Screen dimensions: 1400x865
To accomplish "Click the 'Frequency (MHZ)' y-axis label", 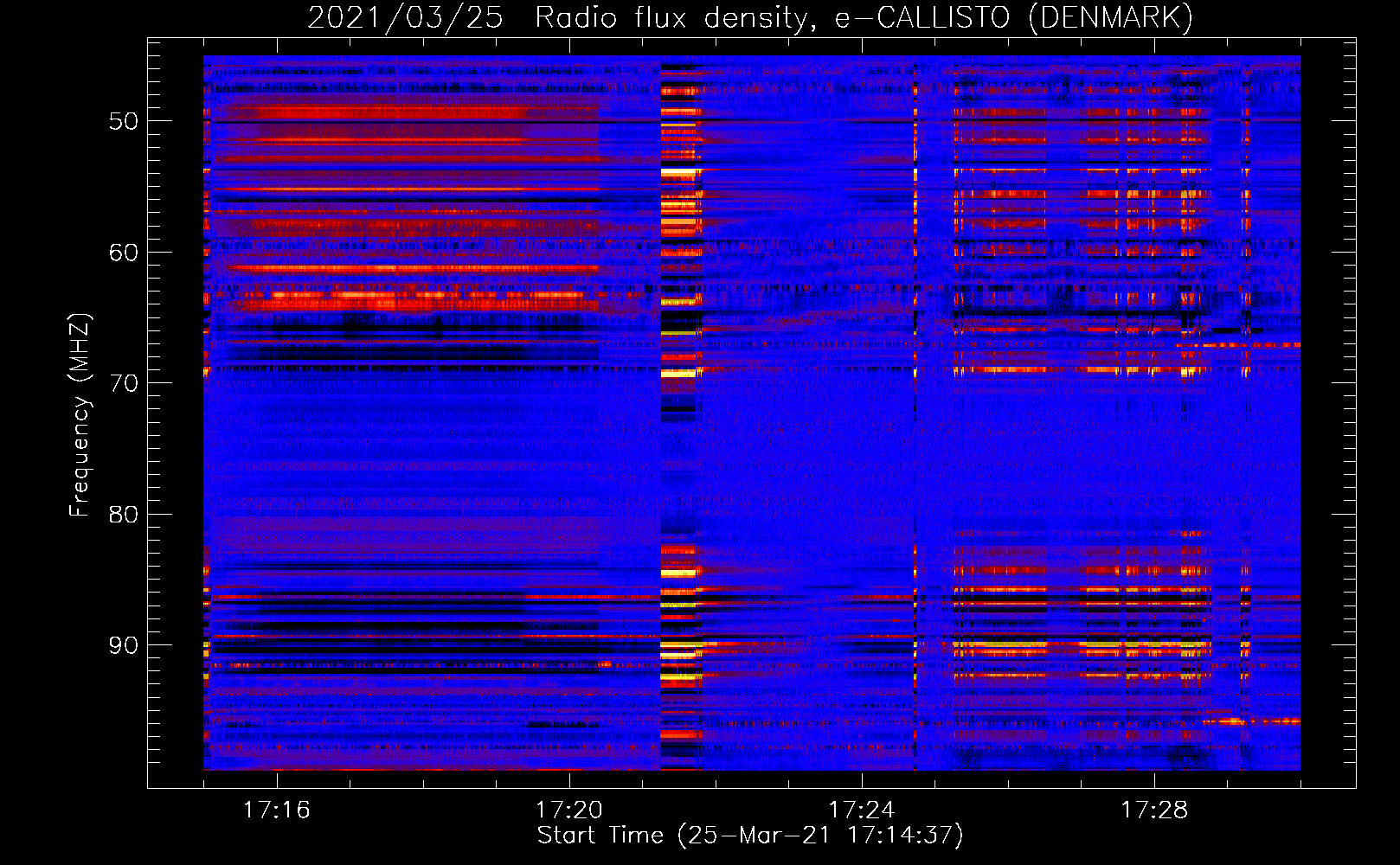I will click(80, 415).
